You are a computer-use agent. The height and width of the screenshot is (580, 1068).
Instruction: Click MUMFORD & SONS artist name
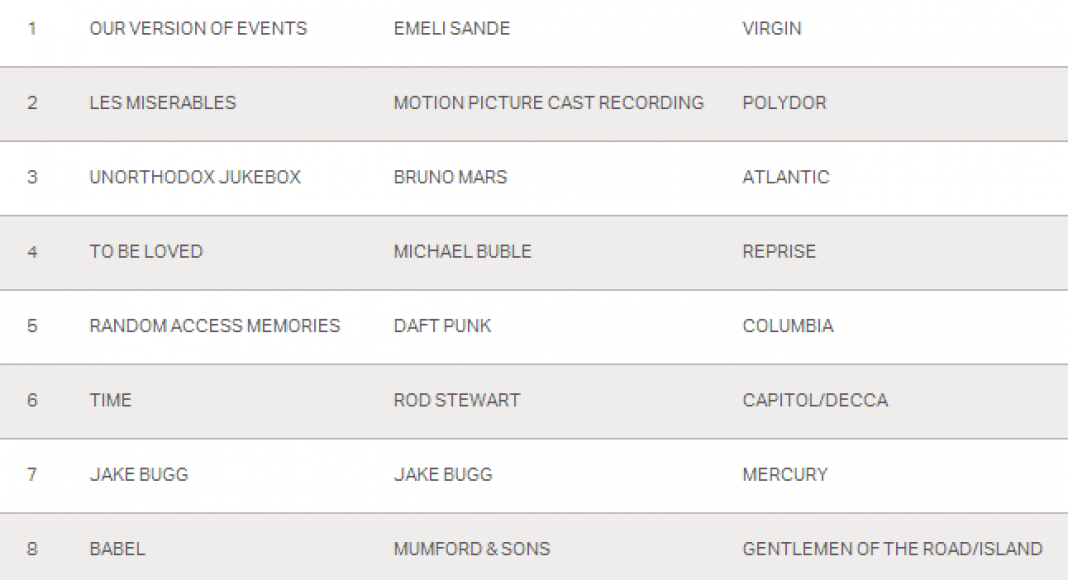(472, 548)
